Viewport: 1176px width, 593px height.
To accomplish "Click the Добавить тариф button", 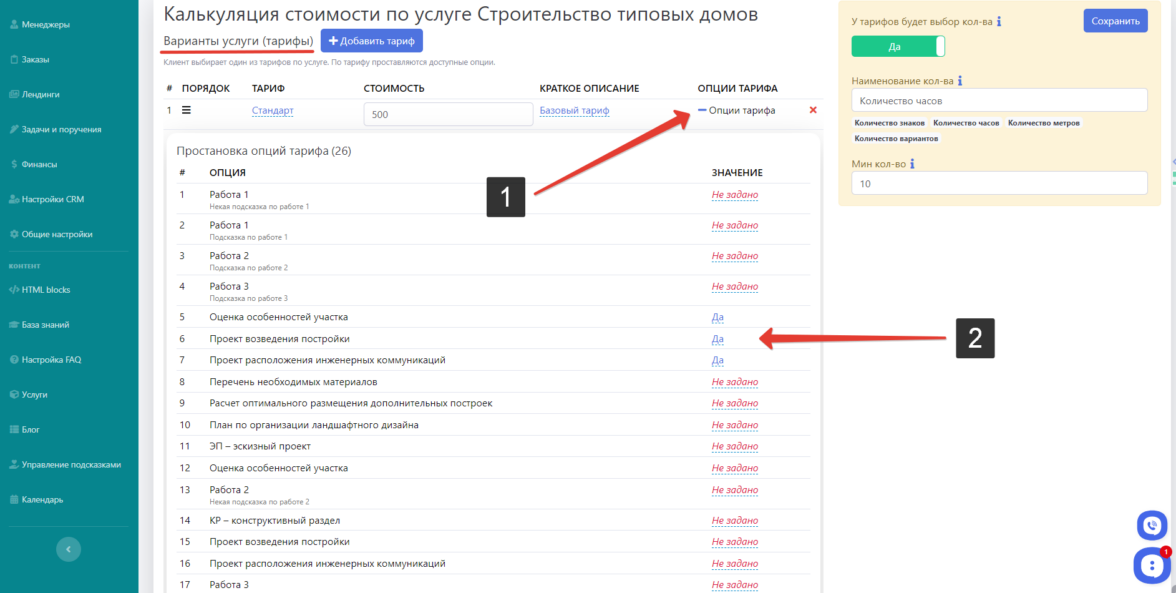I will click(371, 41).
